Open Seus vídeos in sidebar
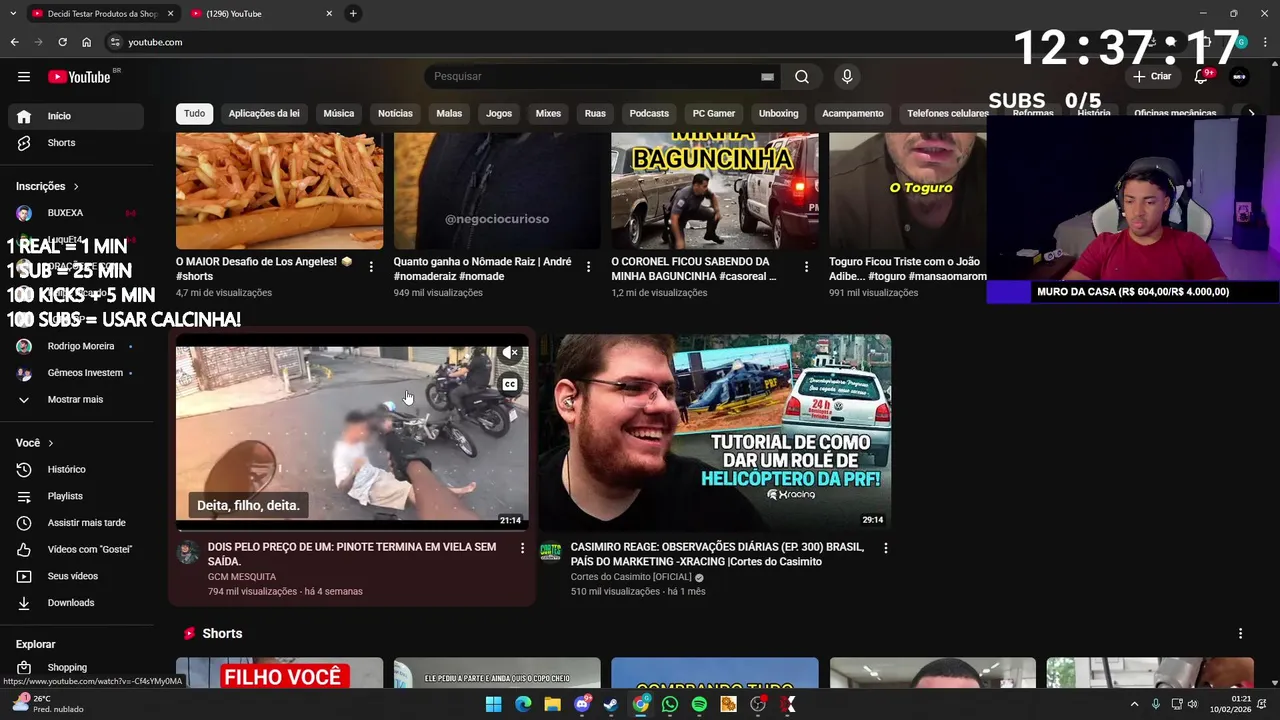This screenshot has height=720, width=1280. pos(76,576)
